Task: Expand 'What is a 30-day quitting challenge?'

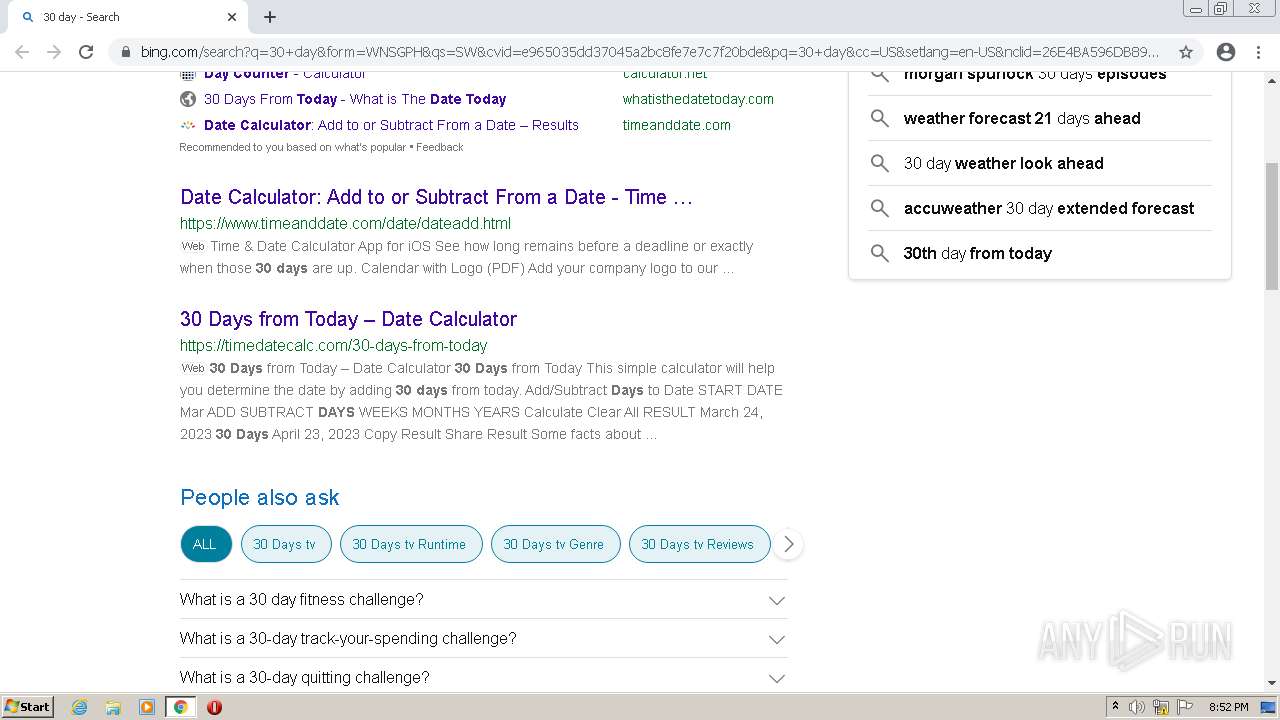Action: (777, 678)
